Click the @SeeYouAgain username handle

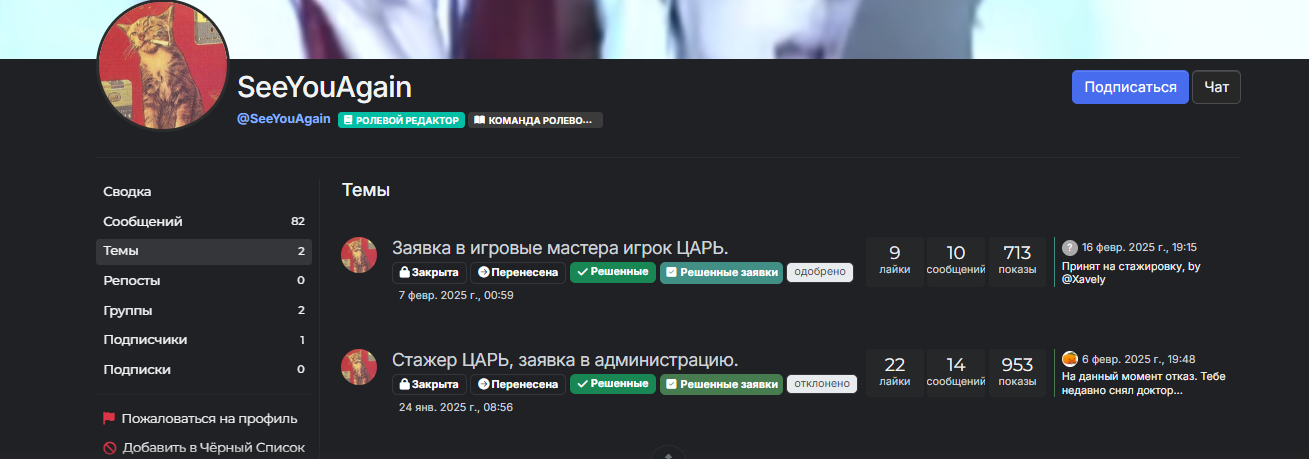283,119
